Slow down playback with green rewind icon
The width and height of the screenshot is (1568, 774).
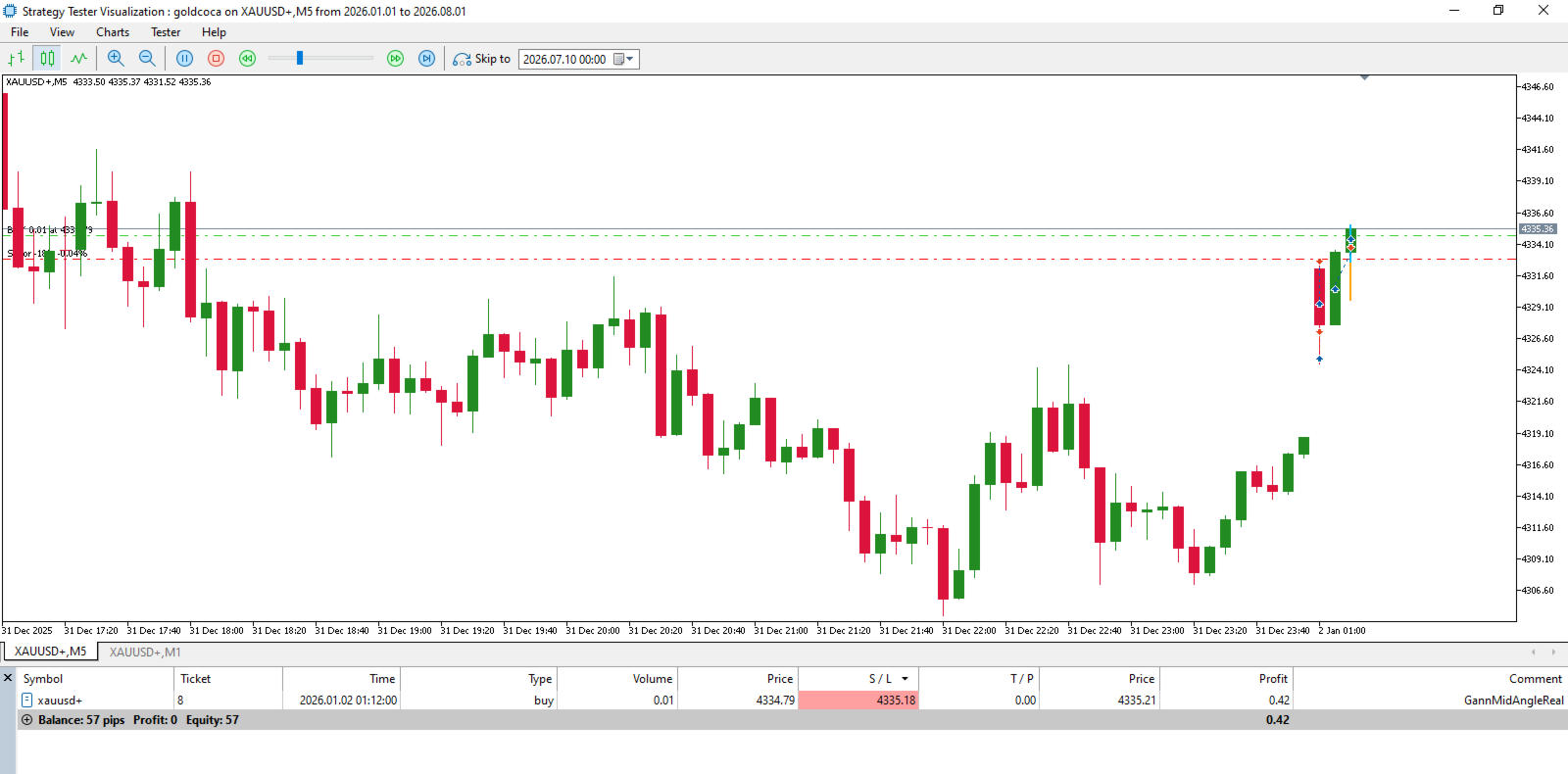tap(248, 59)
